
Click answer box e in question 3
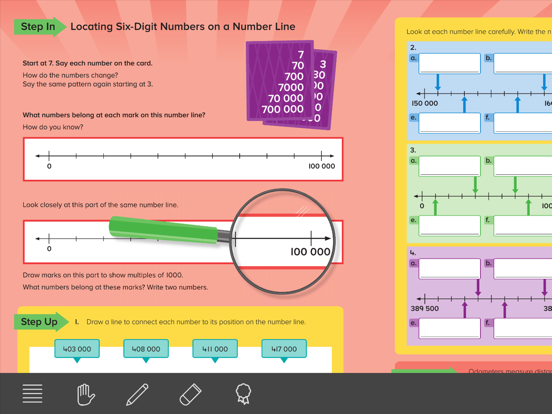450,225
